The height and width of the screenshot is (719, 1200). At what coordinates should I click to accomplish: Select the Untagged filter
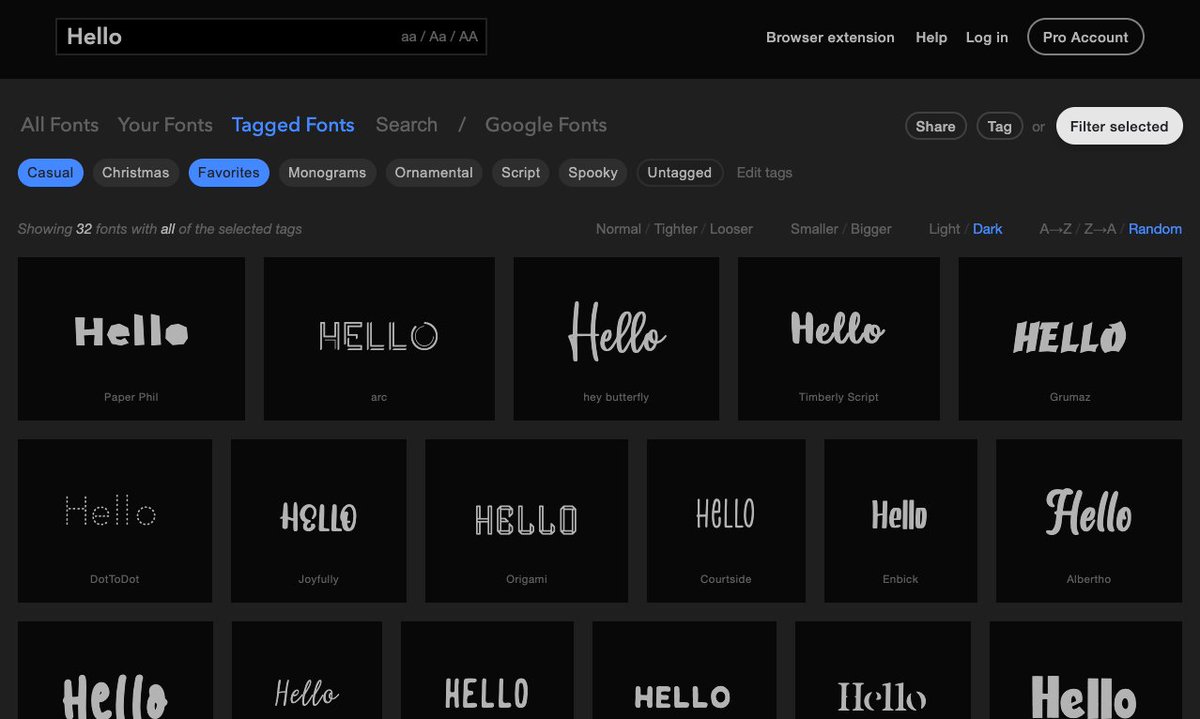point(680,173)
